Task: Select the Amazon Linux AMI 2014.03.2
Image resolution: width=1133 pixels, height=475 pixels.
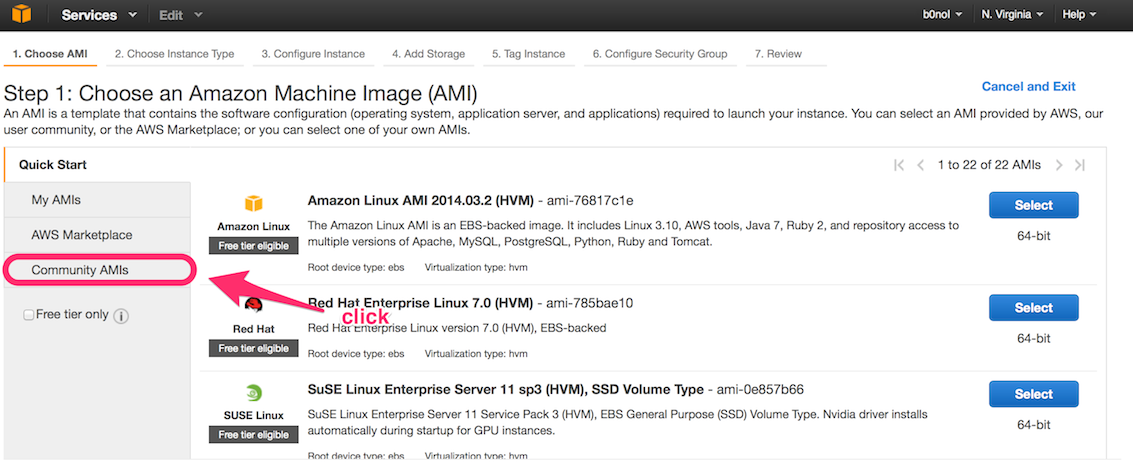Action: pyautogui.click(x=1033, y=205)
